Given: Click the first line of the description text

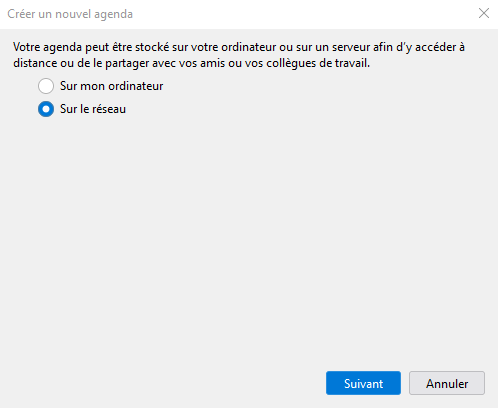Looking at the screenshot, I should pos(239,47).
